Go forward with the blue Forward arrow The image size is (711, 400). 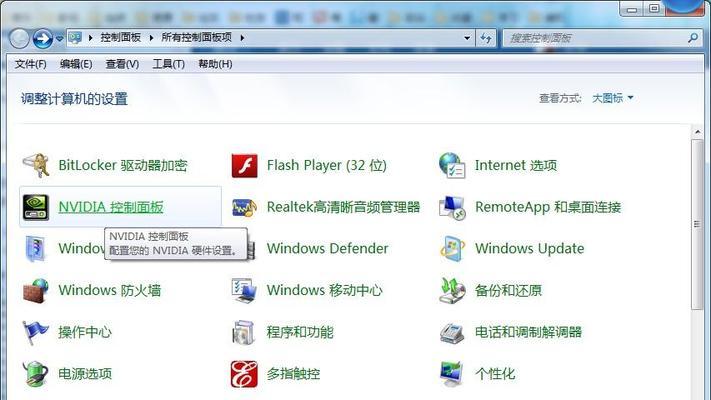click(x=43, y=39)
